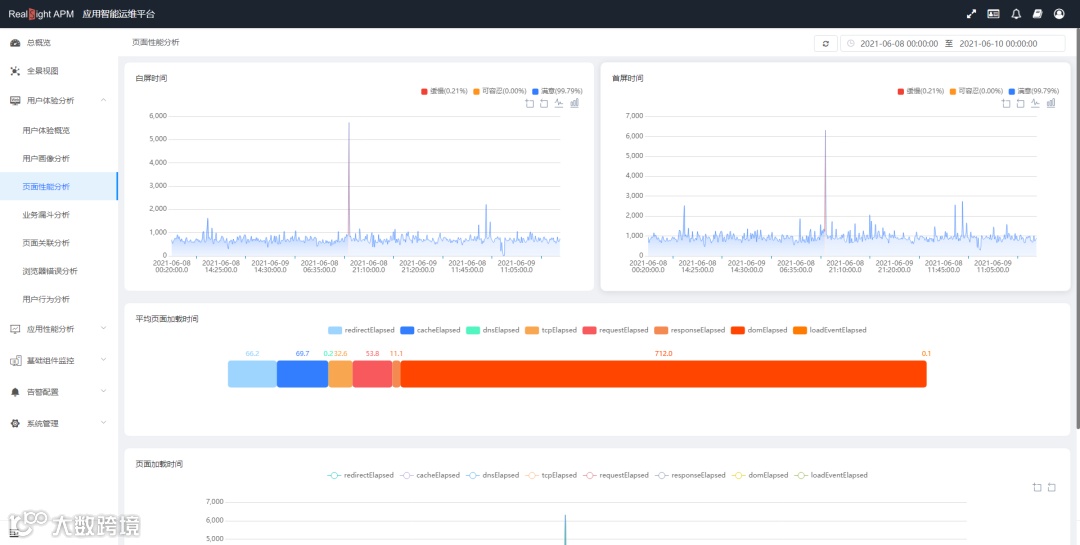Click the 66.2 value label

(x=252, y=353)
